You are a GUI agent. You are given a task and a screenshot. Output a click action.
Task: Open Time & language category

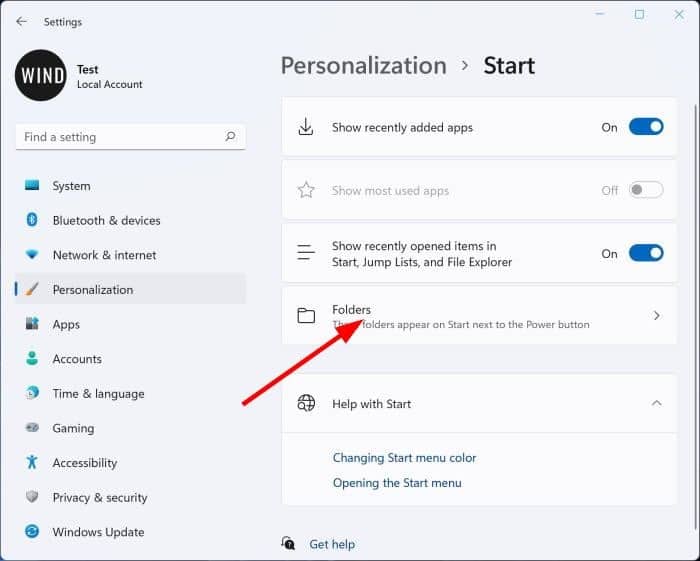(x=130, y=393)
